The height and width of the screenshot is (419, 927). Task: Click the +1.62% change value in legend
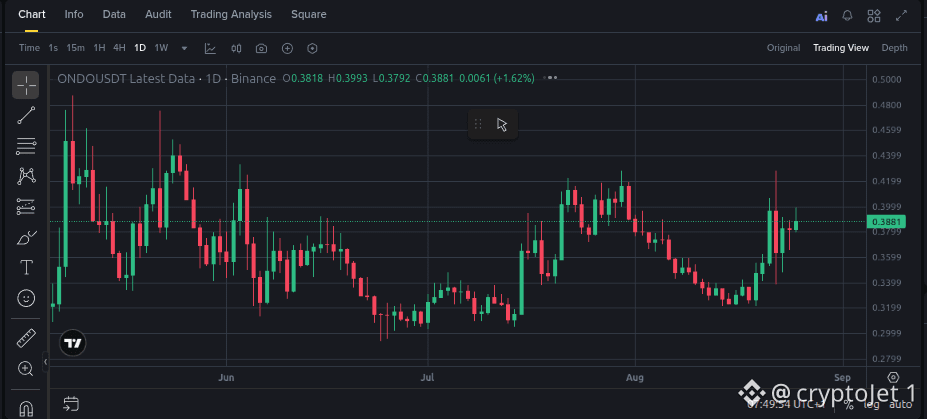[514, 78]
